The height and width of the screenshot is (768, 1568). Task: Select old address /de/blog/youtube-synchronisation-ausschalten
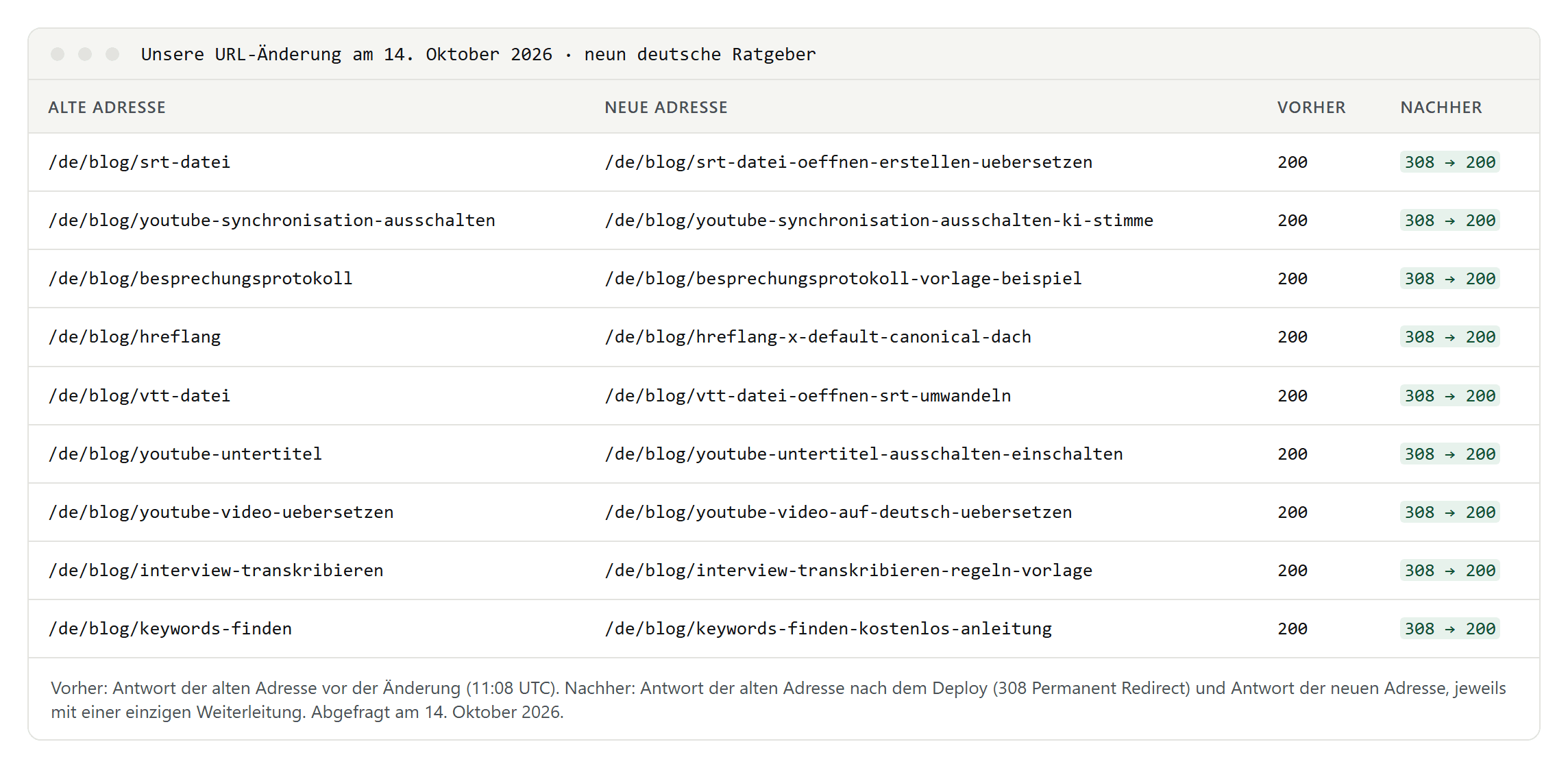(x=272, y=221)
